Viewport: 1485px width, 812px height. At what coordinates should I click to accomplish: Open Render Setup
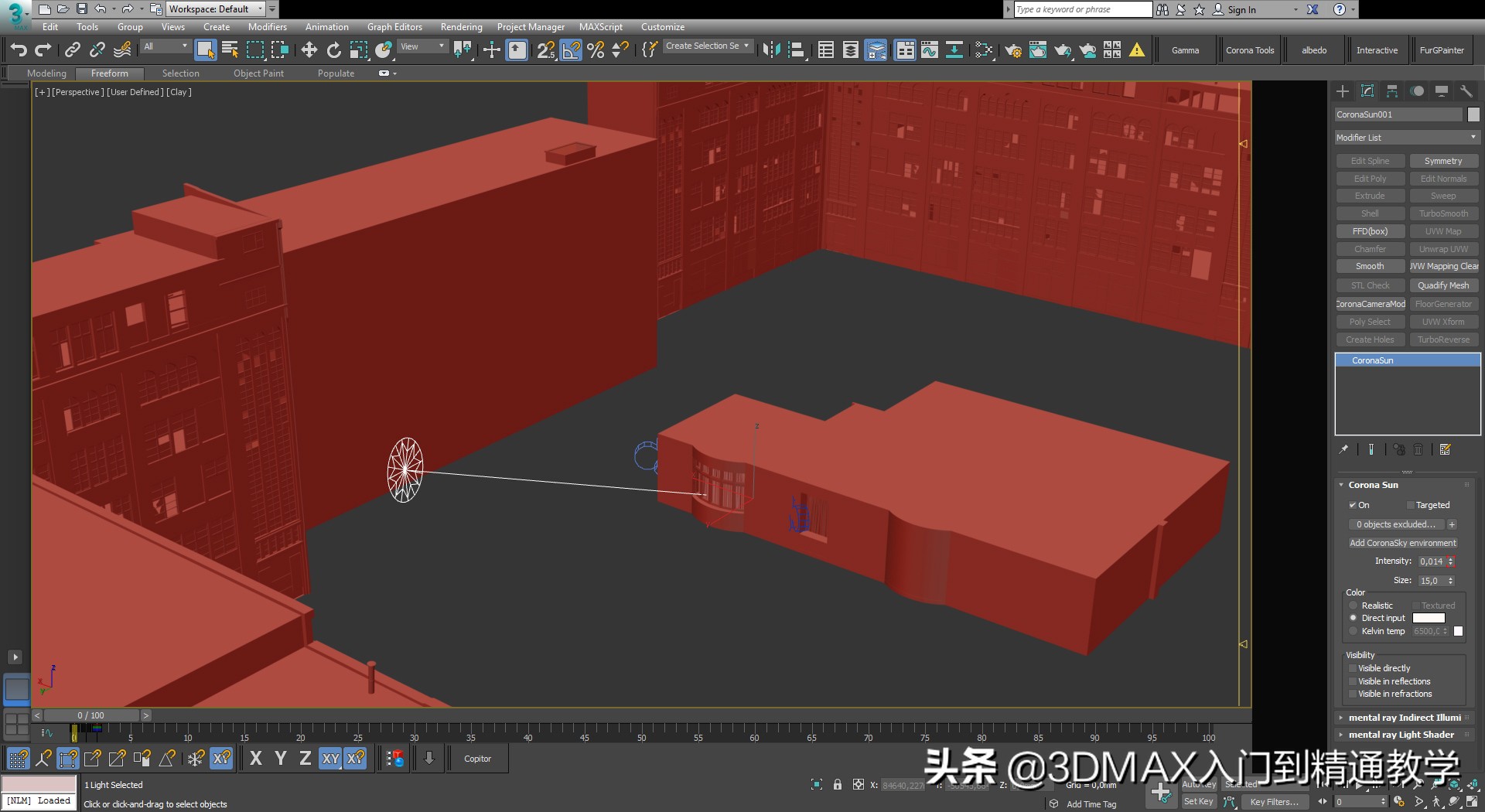(x=1013, y=49)
